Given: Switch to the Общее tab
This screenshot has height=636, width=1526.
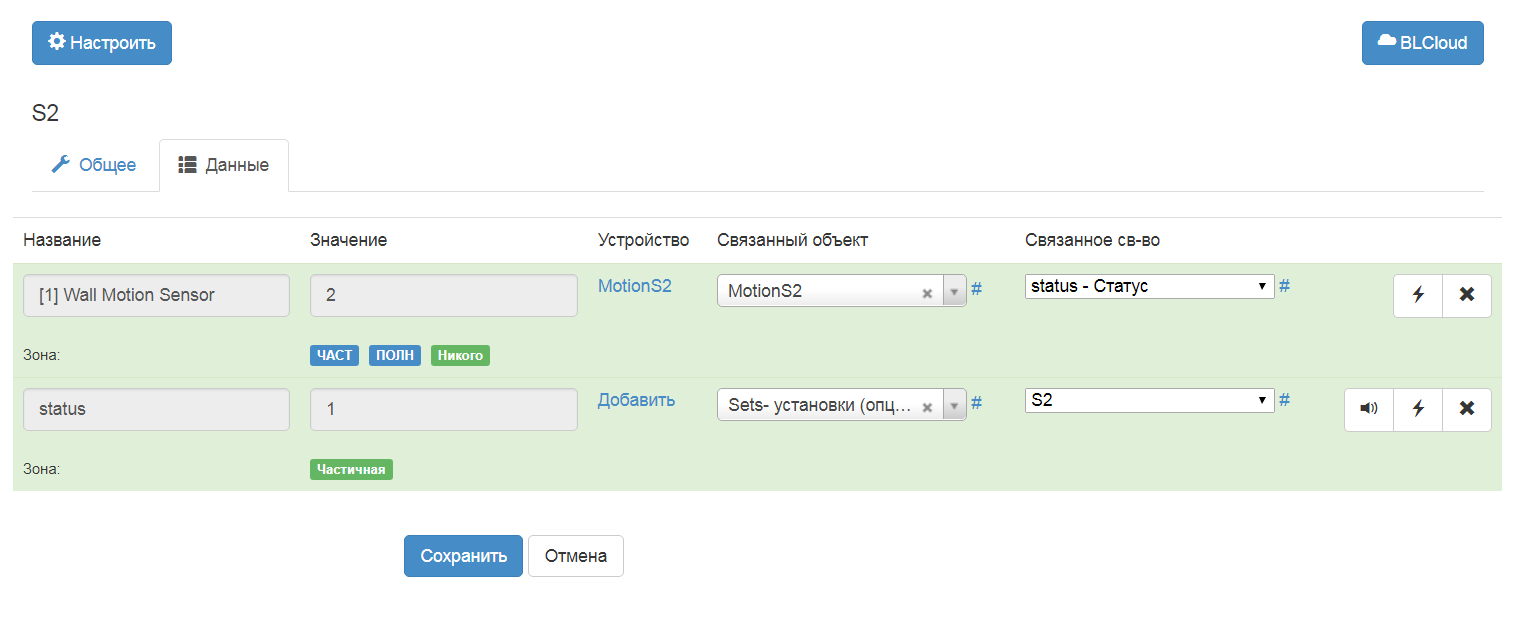Looking at the screenshot, I should tap(95, 165).
